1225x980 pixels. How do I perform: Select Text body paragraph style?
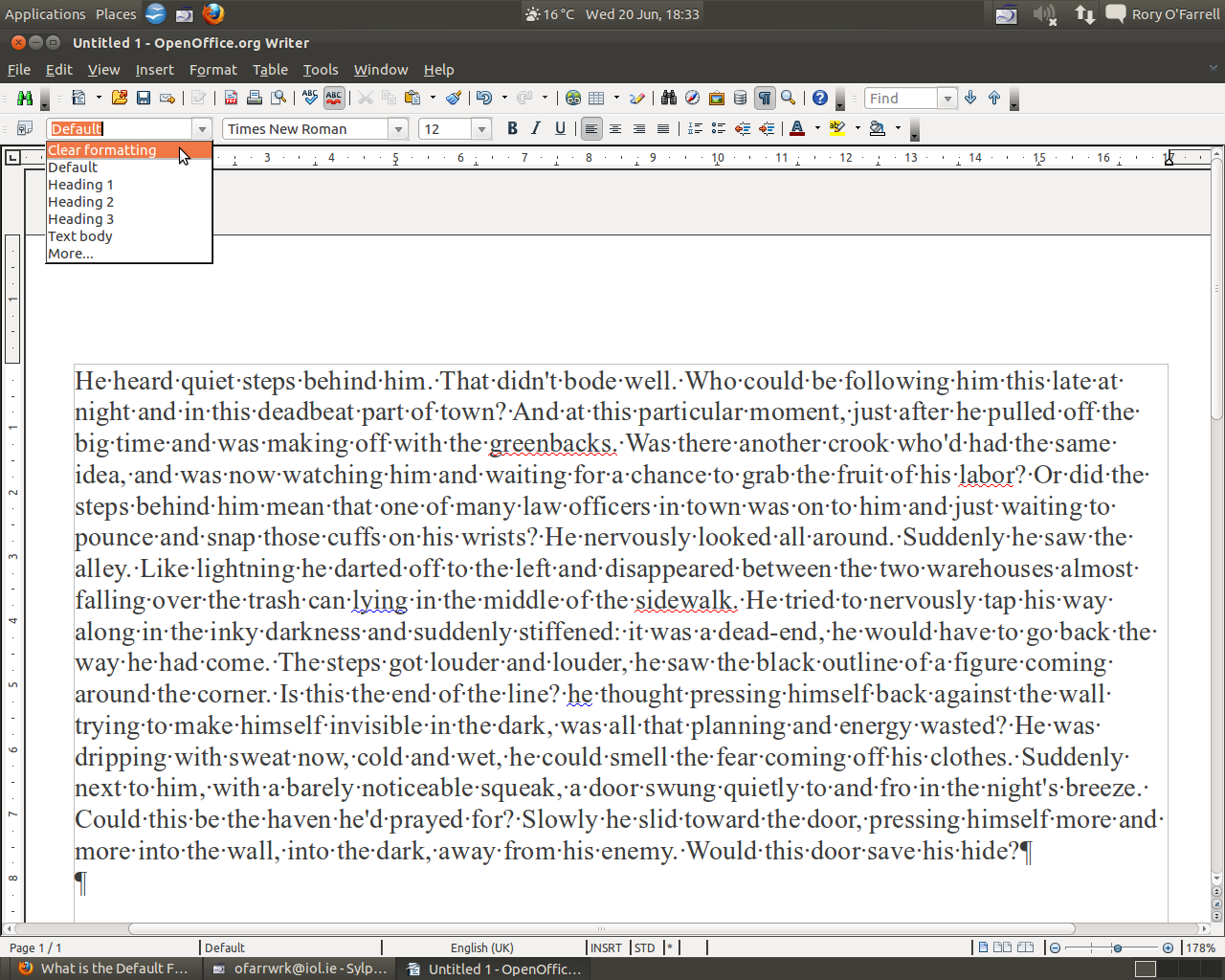coord(129,236)
